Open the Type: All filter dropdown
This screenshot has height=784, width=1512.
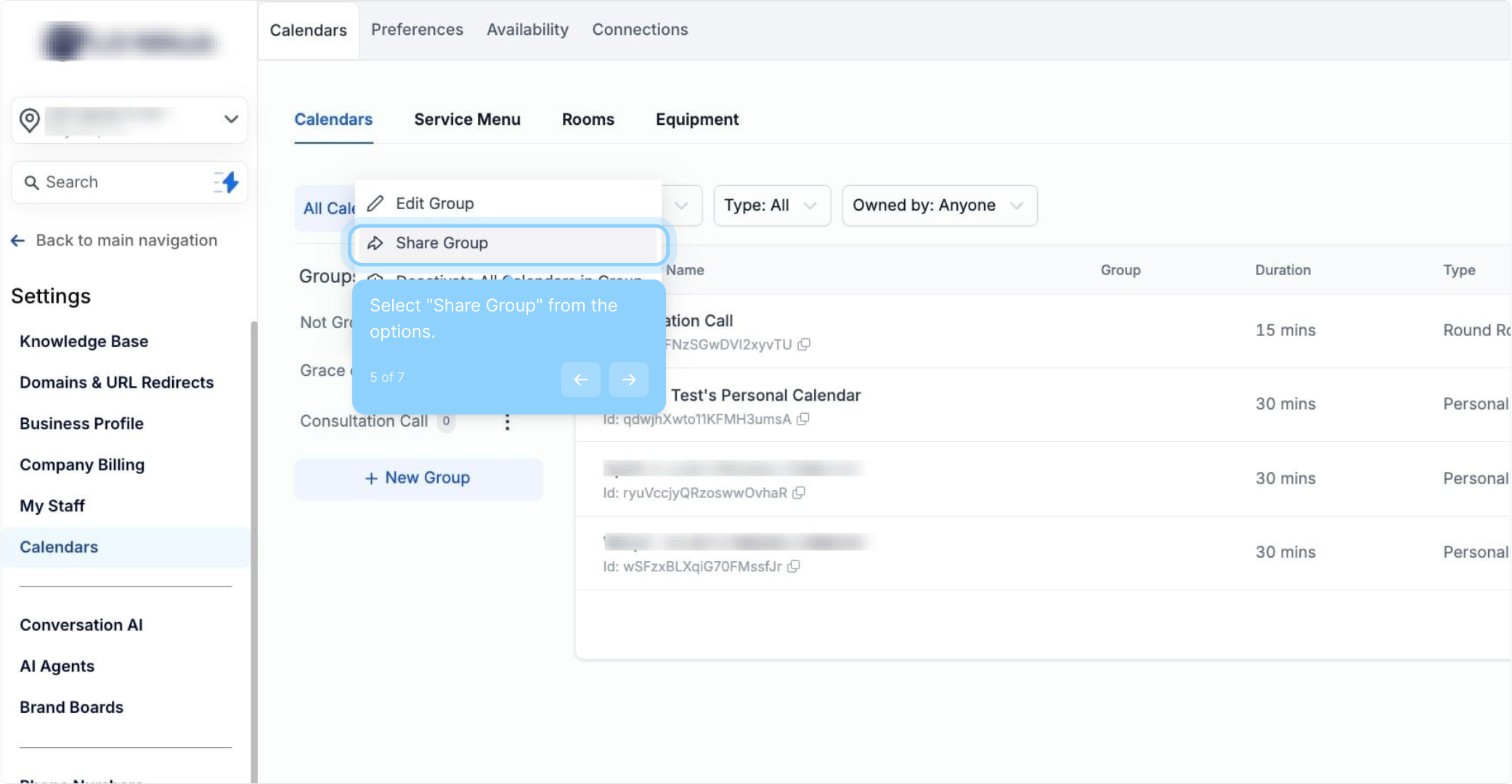click(771, 205)
